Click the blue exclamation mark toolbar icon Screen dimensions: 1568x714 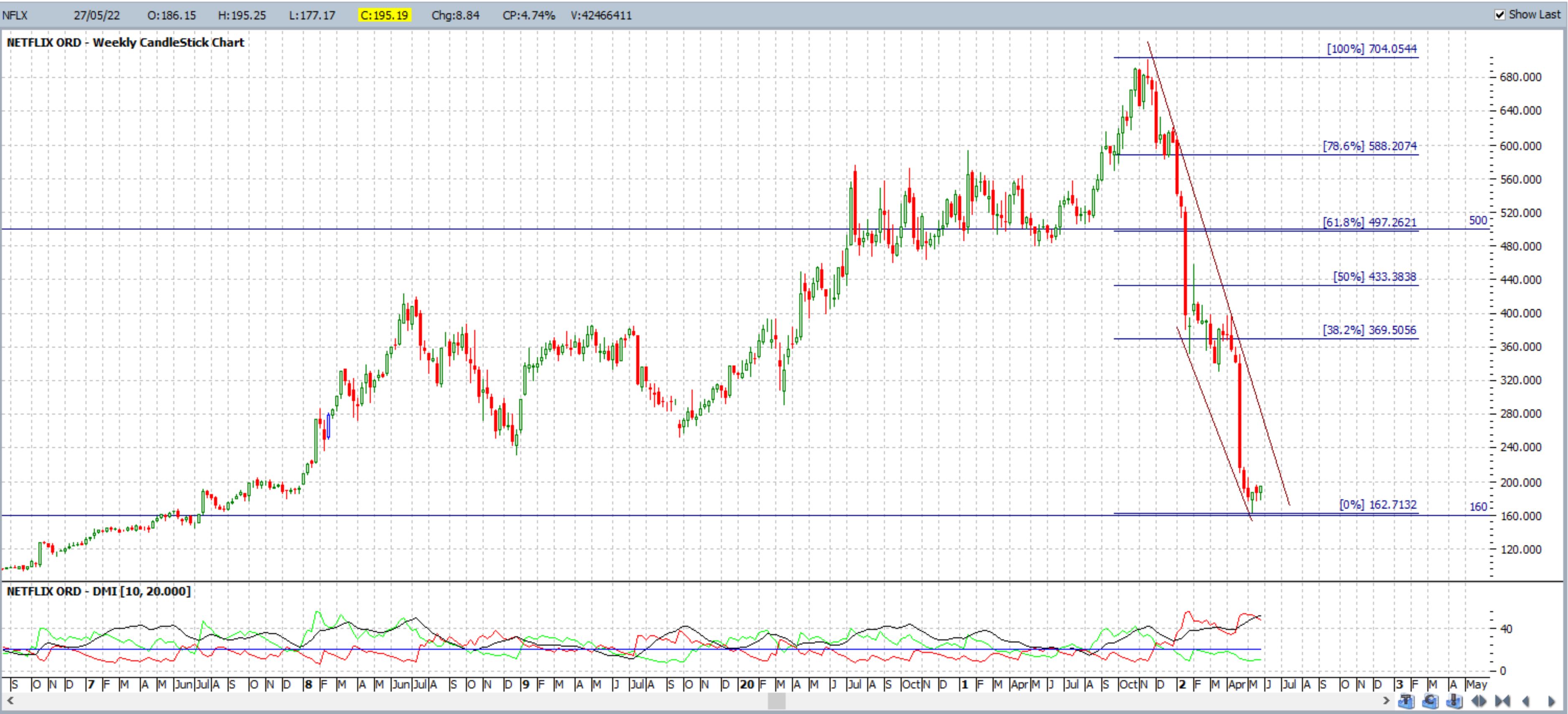point(1454,701)
